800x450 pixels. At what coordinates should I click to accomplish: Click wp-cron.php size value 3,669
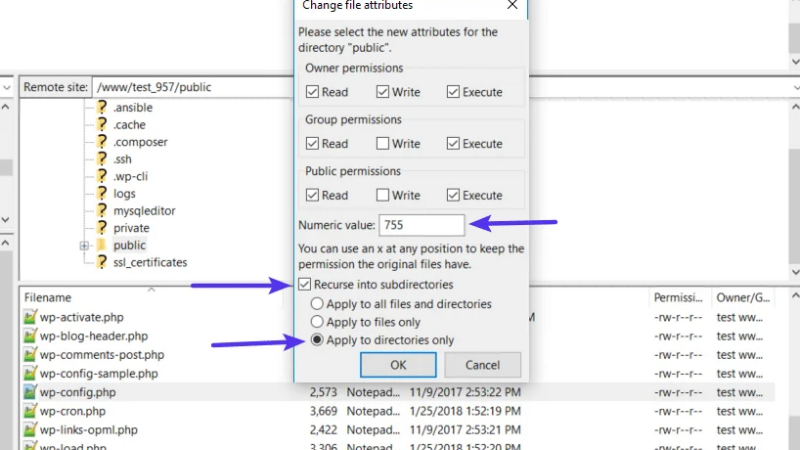click(323, 411)
